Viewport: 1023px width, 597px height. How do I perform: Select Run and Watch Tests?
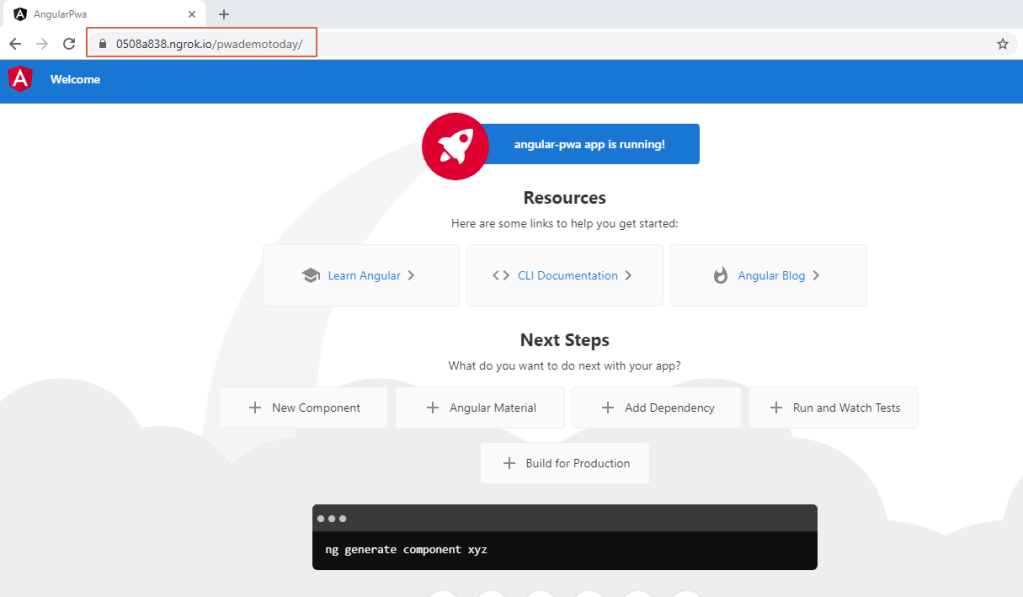[x=833, y=408]
